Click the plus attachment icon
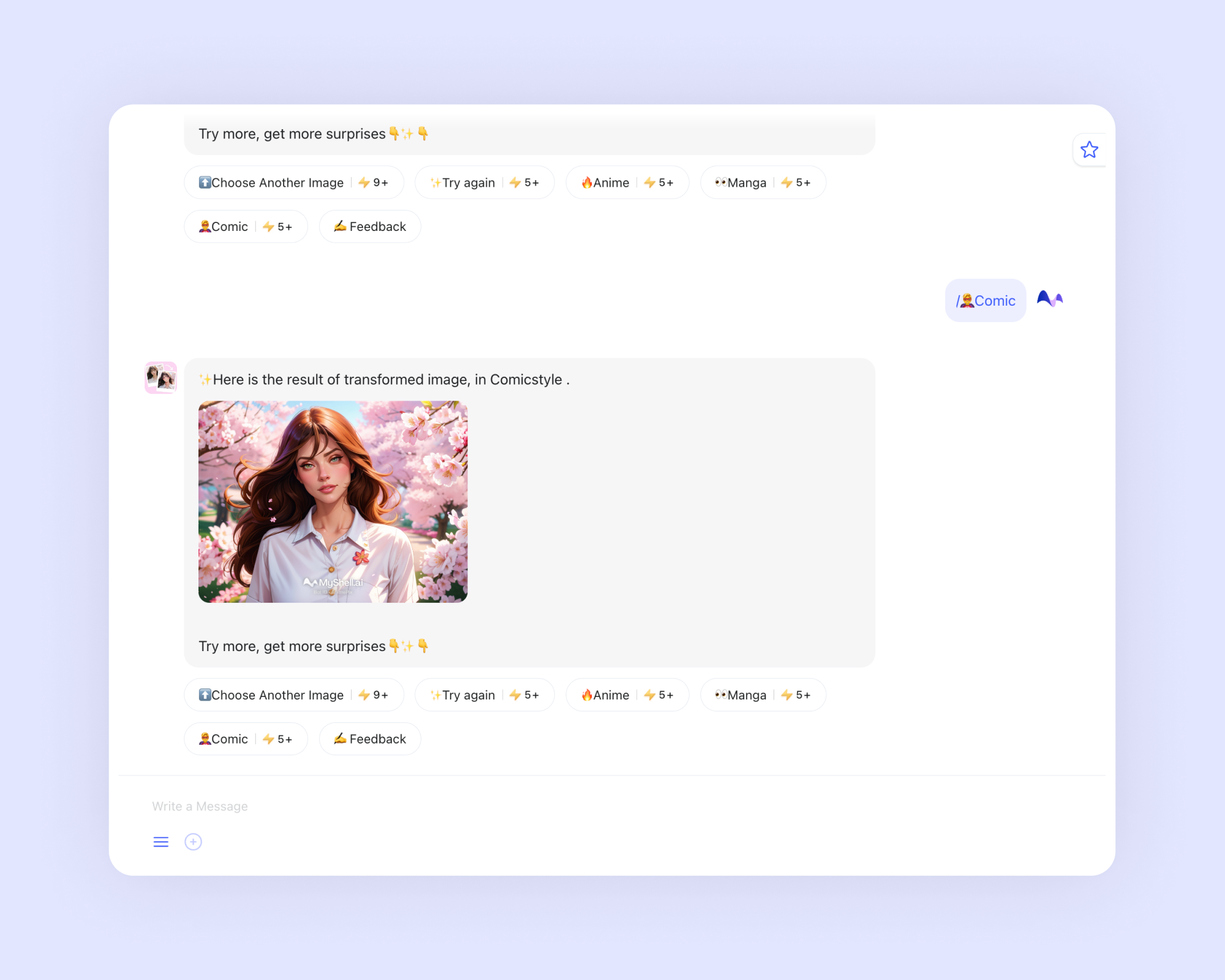This screenshot has height=980, width=1225. pyautogui.click(x=193, y=842)
